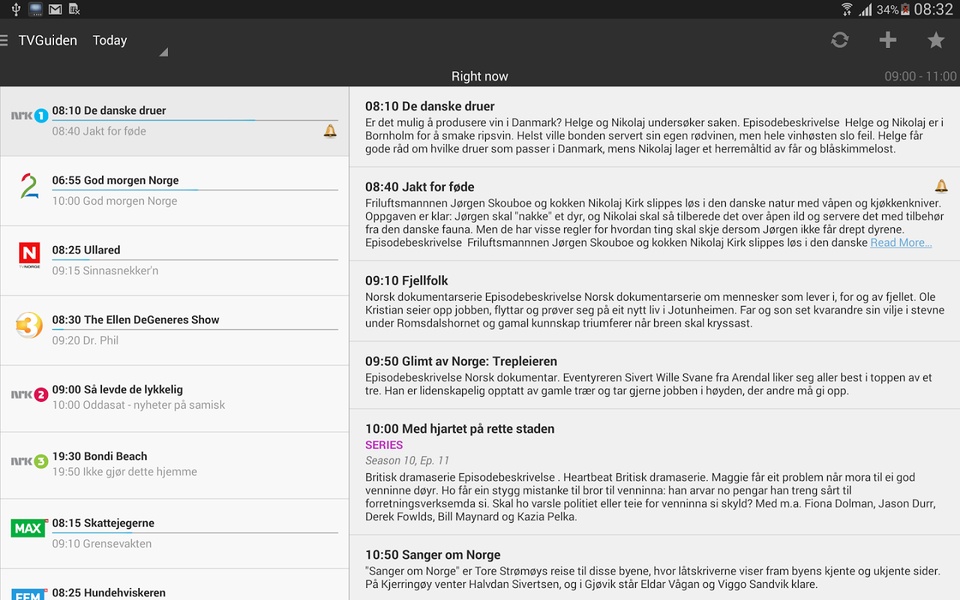This screenshot has width=960, height=600.
Task: Open the 09:10 Fjellfolk program entry
Action: (654, 301)
